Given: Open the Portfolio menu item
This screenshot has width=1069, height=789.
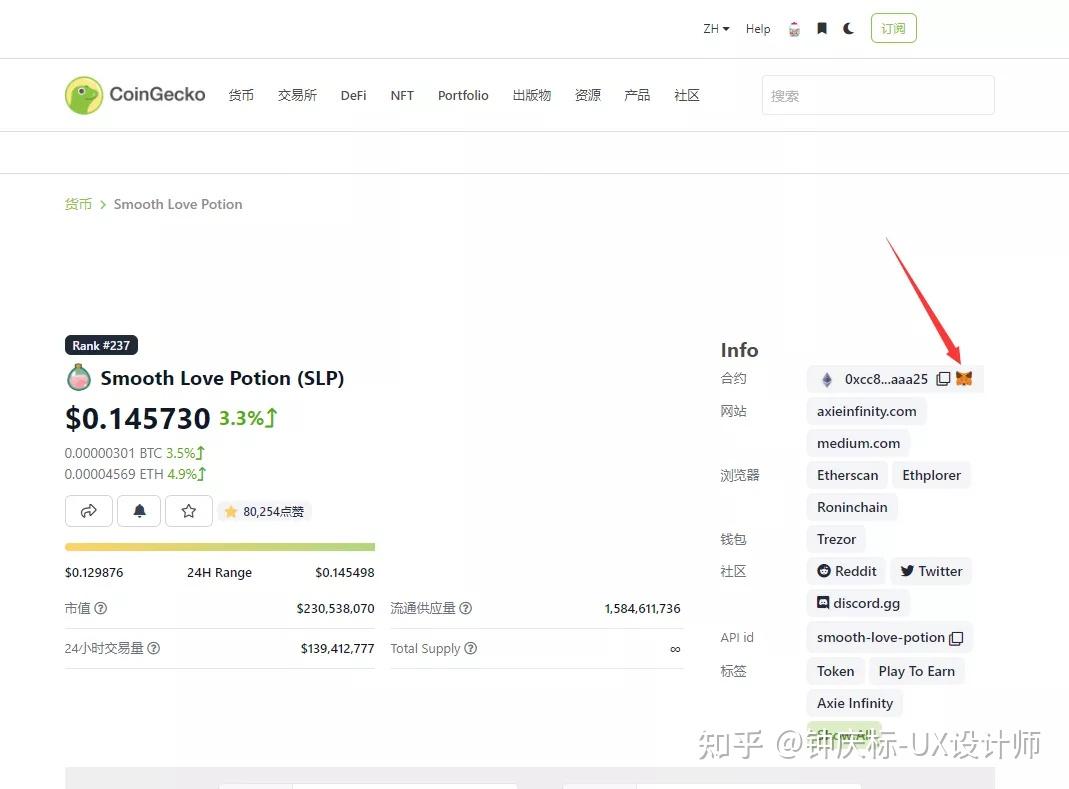Looking at the screenshot, I should tap(463, 95).
